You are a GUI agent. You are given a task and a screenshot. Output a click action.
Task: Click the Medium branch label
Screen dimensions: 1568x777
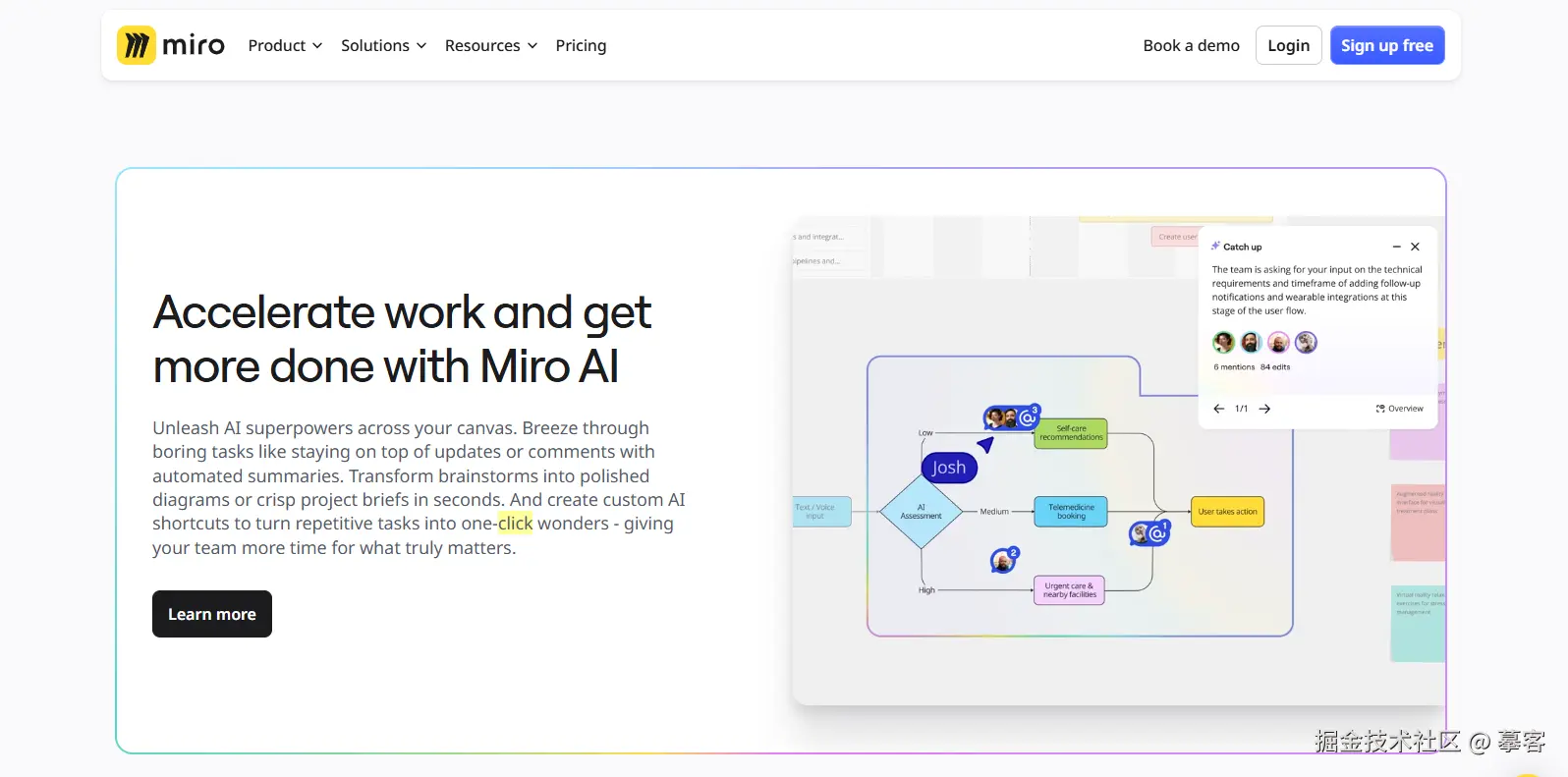pyautogui.click(x=994, y=512)
